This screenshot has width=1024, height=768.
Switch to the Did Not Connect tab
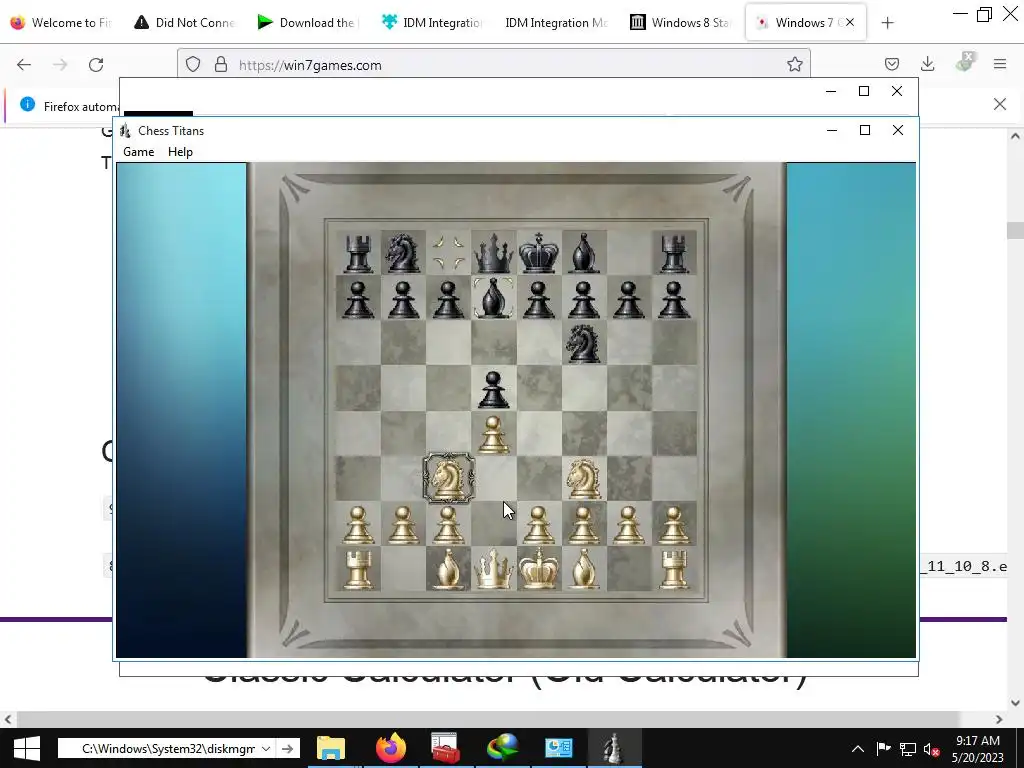pos(184,22)
